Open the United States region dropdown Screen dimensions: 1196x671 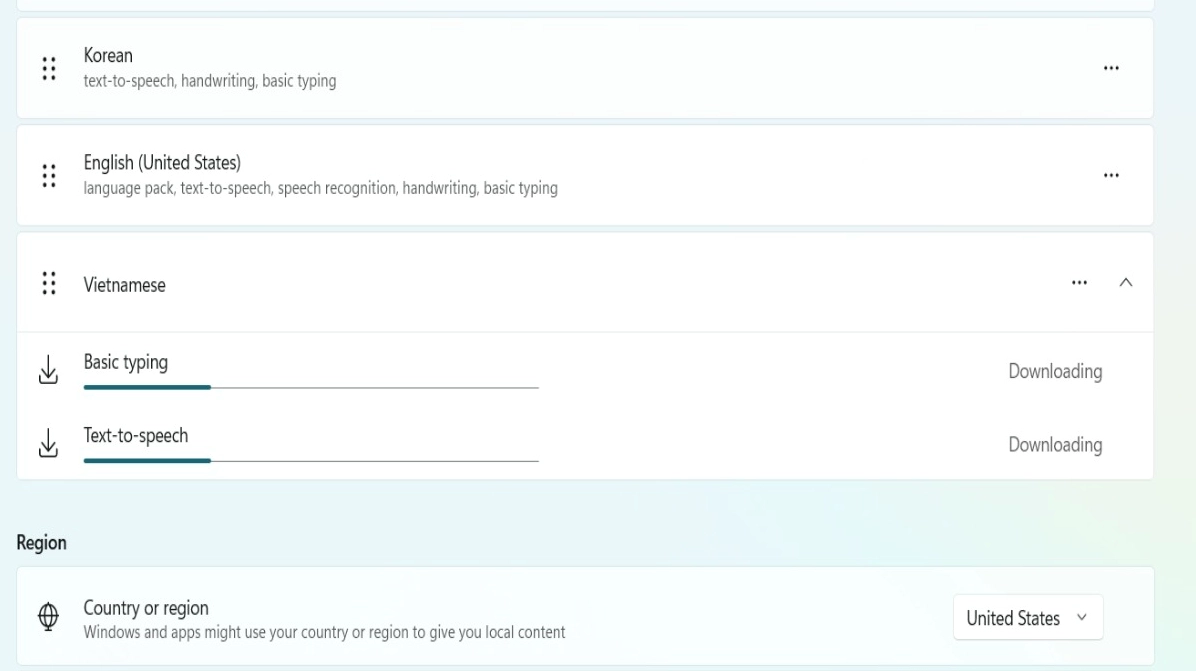pos(1027,618)
